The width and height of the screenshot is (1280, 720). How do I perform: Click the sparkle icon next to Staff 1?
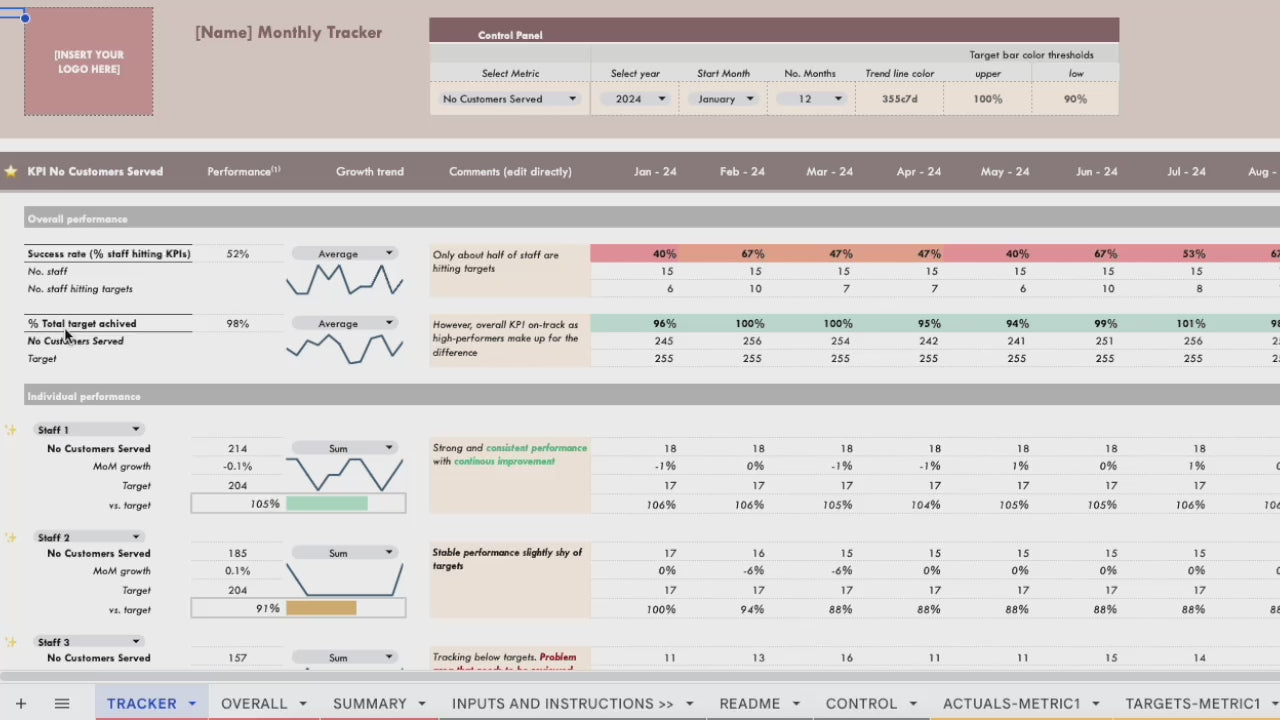click(x=11, y=430)
